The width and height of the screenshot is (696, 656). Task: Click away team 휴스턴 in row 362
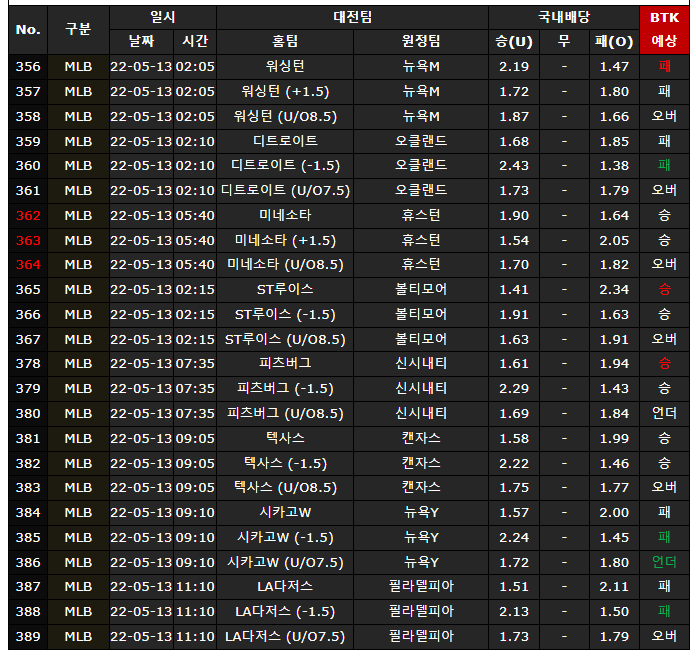[421, 216]
